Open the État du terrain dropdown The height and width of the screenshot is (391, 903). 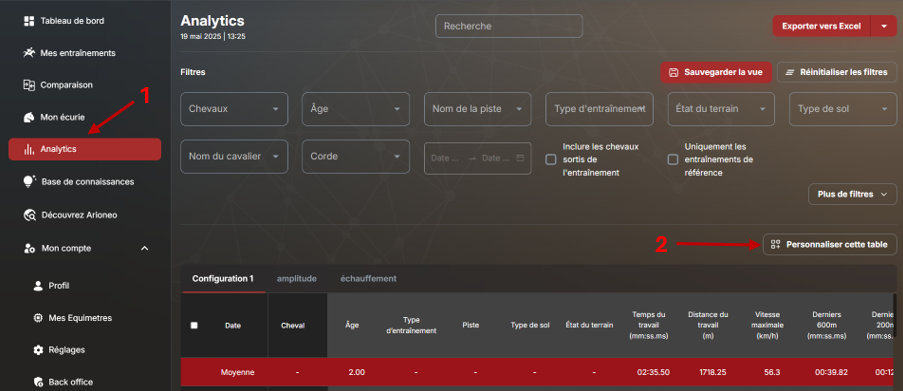click(721, 109)
